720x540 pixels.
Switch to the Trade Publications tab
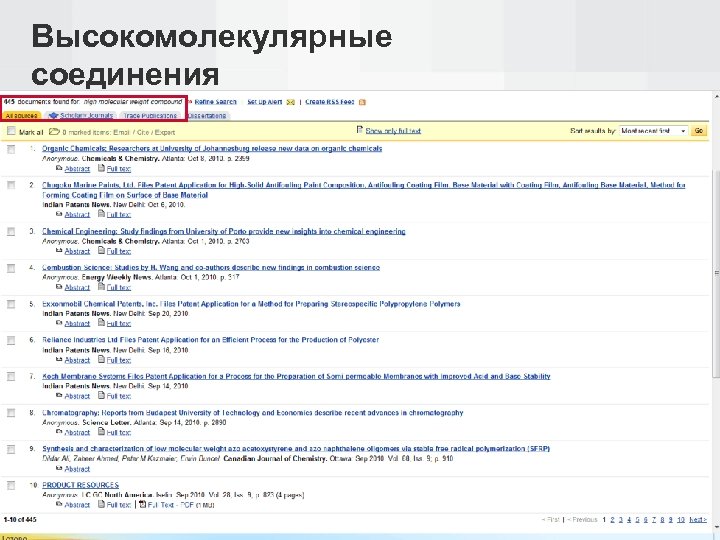coord(150,116)
